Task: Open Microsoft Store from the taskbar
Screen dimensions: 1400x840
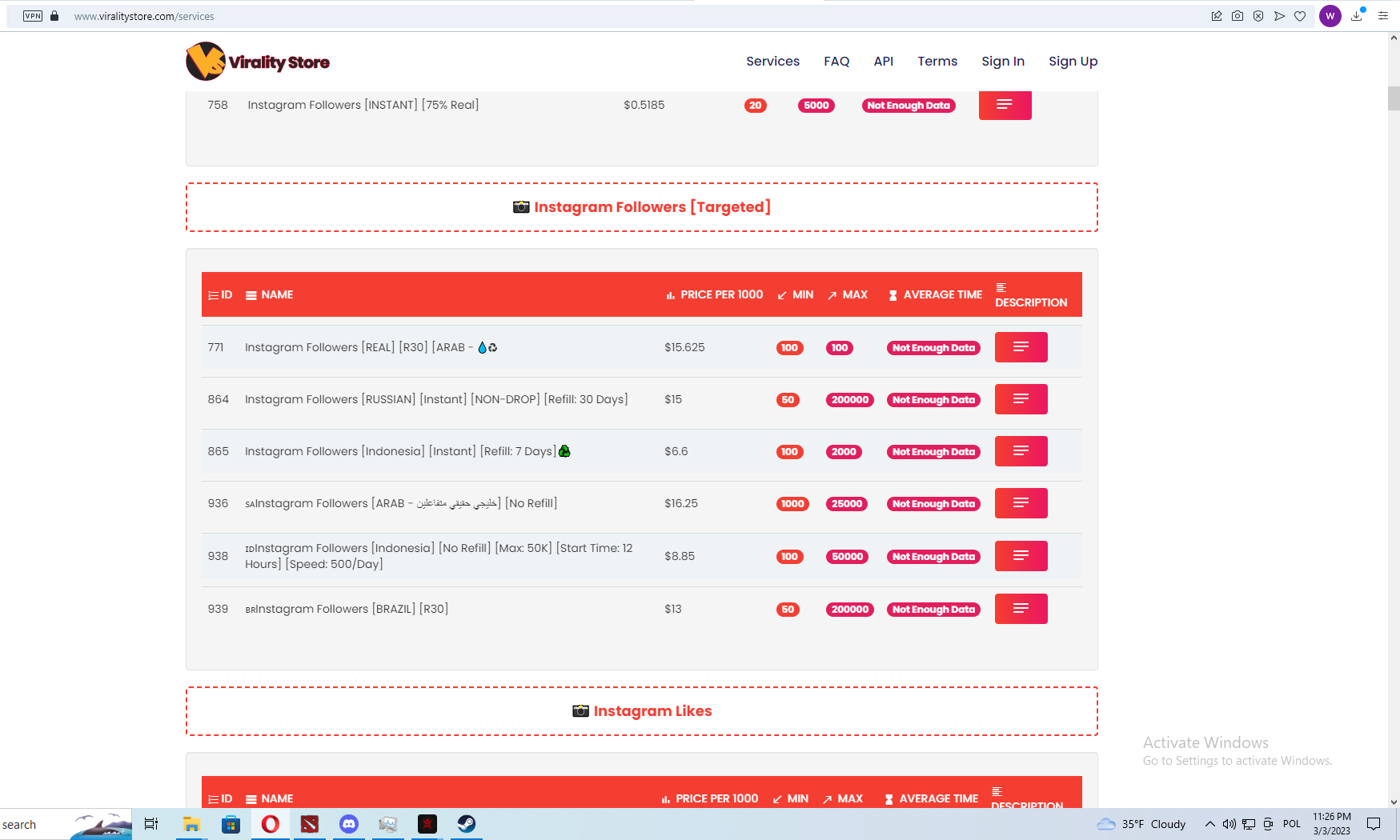Action: coord(231,824)
